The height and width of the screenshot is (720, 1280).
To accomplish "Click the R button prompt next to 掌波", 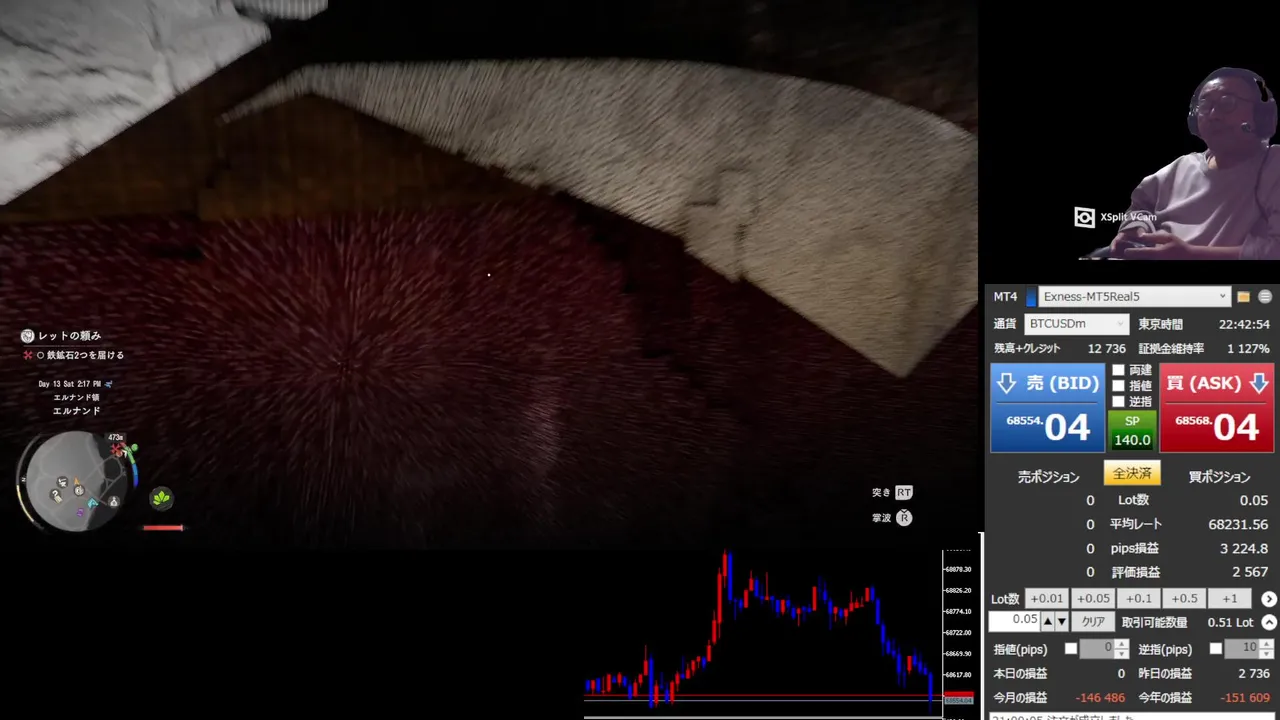I will click(904, 518).
